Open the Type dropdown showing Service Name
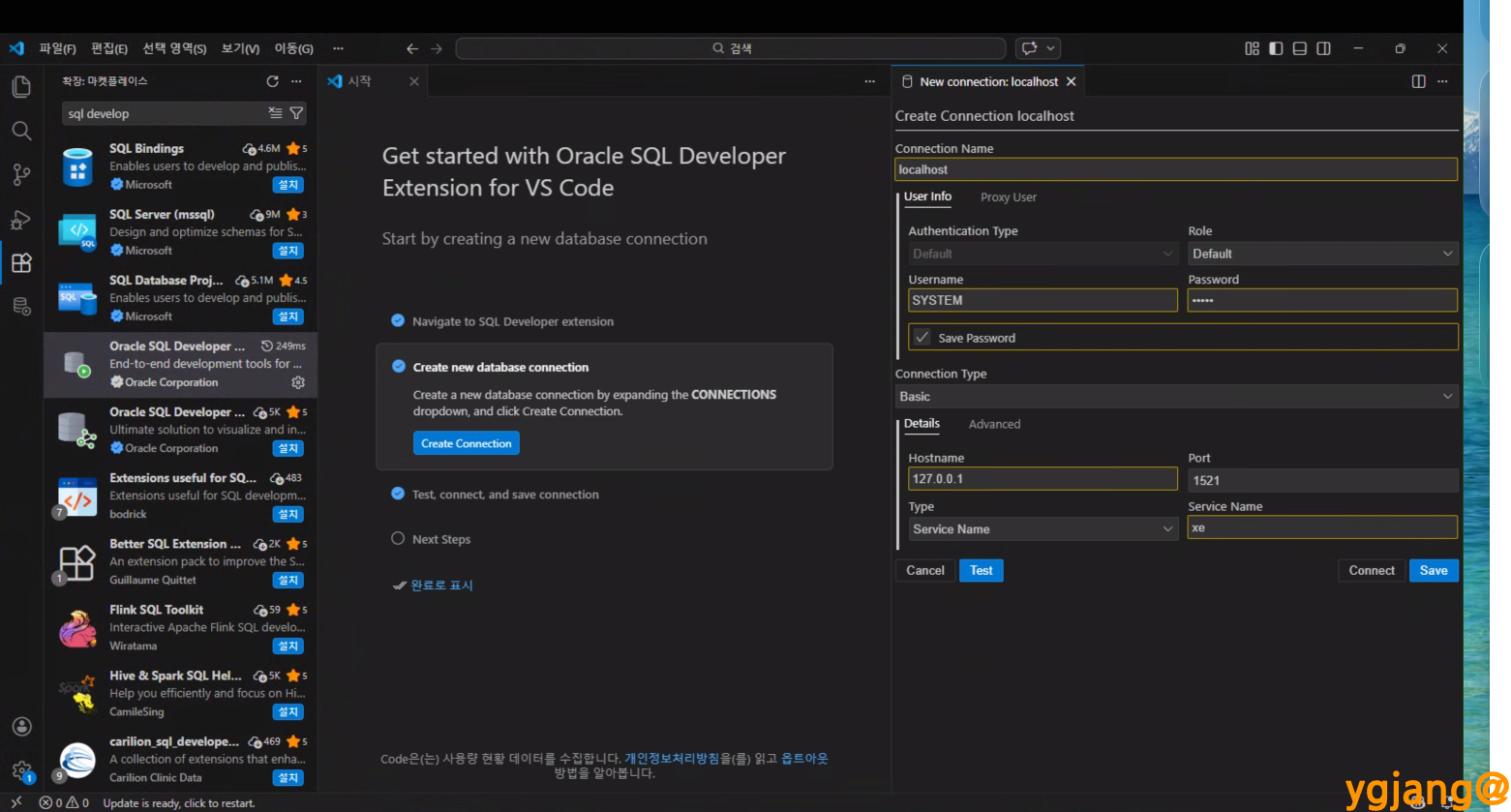The width and height of the screenshot is (1511, 812). (x=1043, y=528)
